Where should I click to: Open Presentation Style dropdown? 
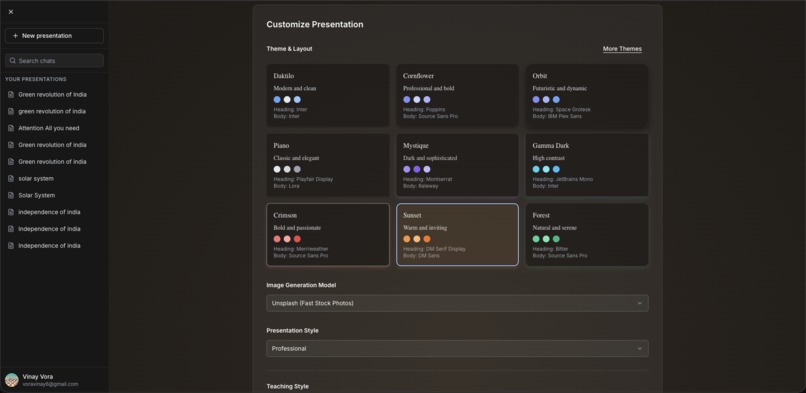[457, 348]
